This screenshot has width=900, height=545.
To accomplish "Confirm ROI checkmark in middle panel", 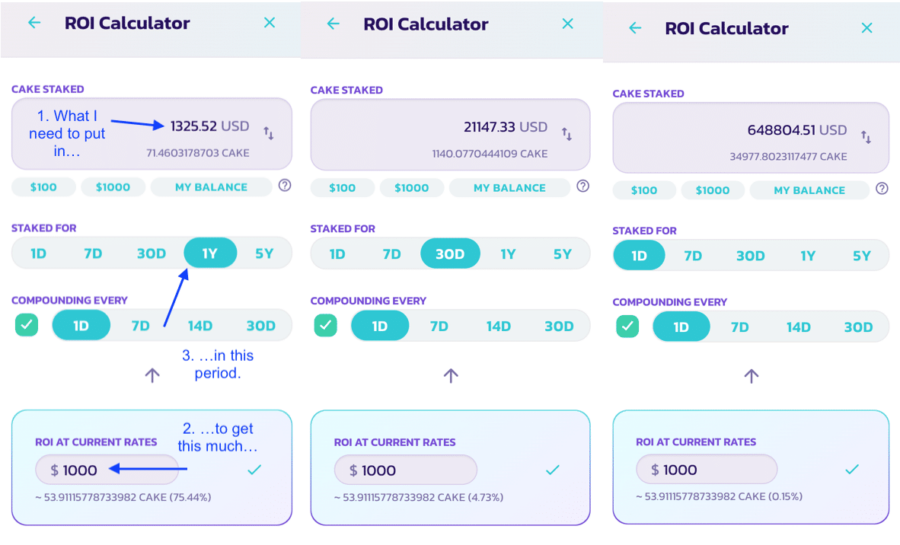I will [x=553, y=470].
